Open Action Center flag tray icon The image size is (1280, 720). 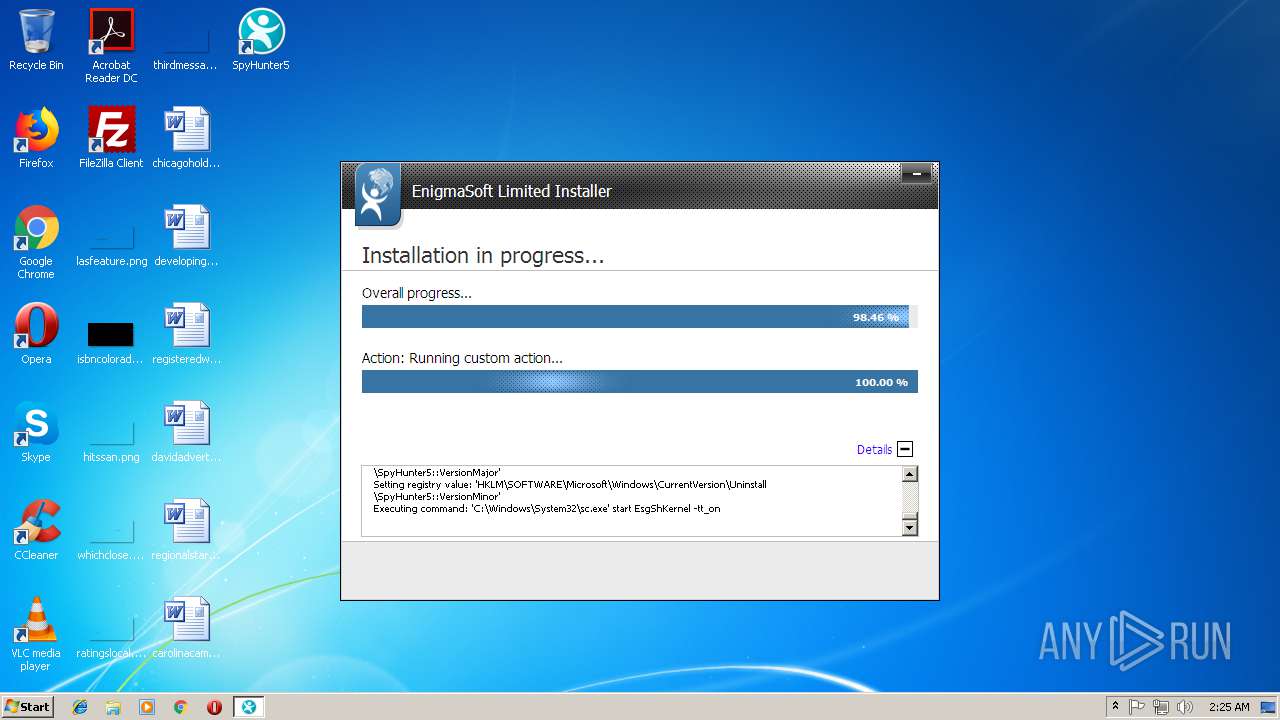tap(1137, 707)
